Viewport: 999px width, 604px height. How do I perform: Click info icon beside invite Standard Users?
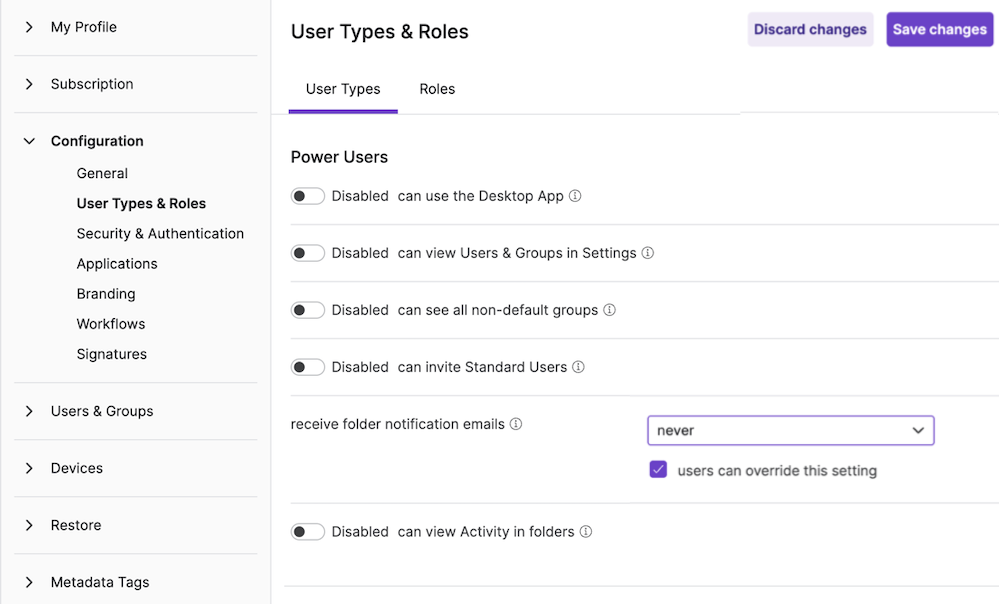tap(578, 367)
